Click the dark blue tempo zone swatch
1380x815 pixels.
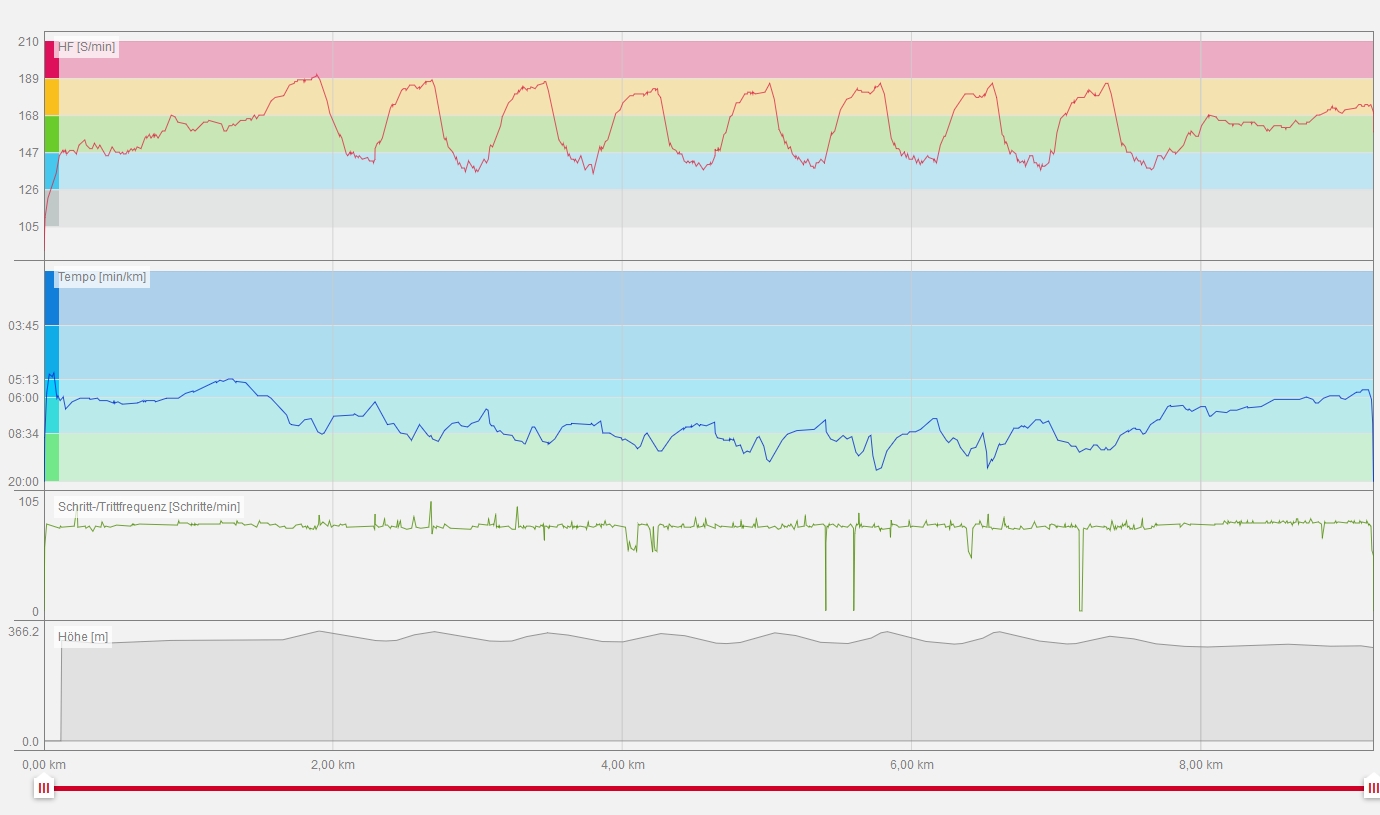click(51, 298)
